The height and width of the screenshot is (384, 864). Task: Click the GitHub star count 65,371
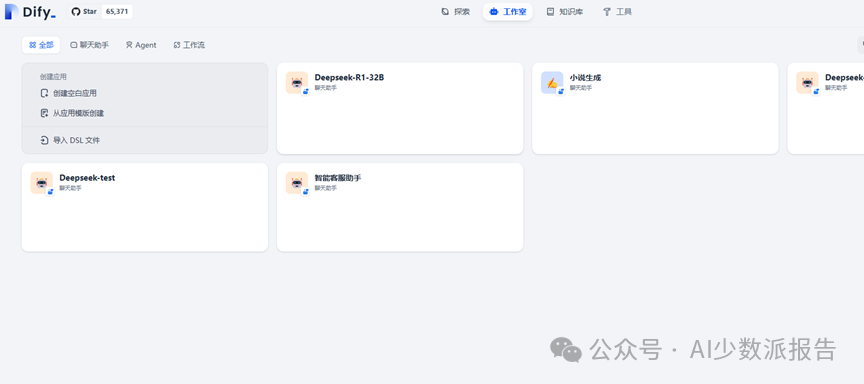117,12
